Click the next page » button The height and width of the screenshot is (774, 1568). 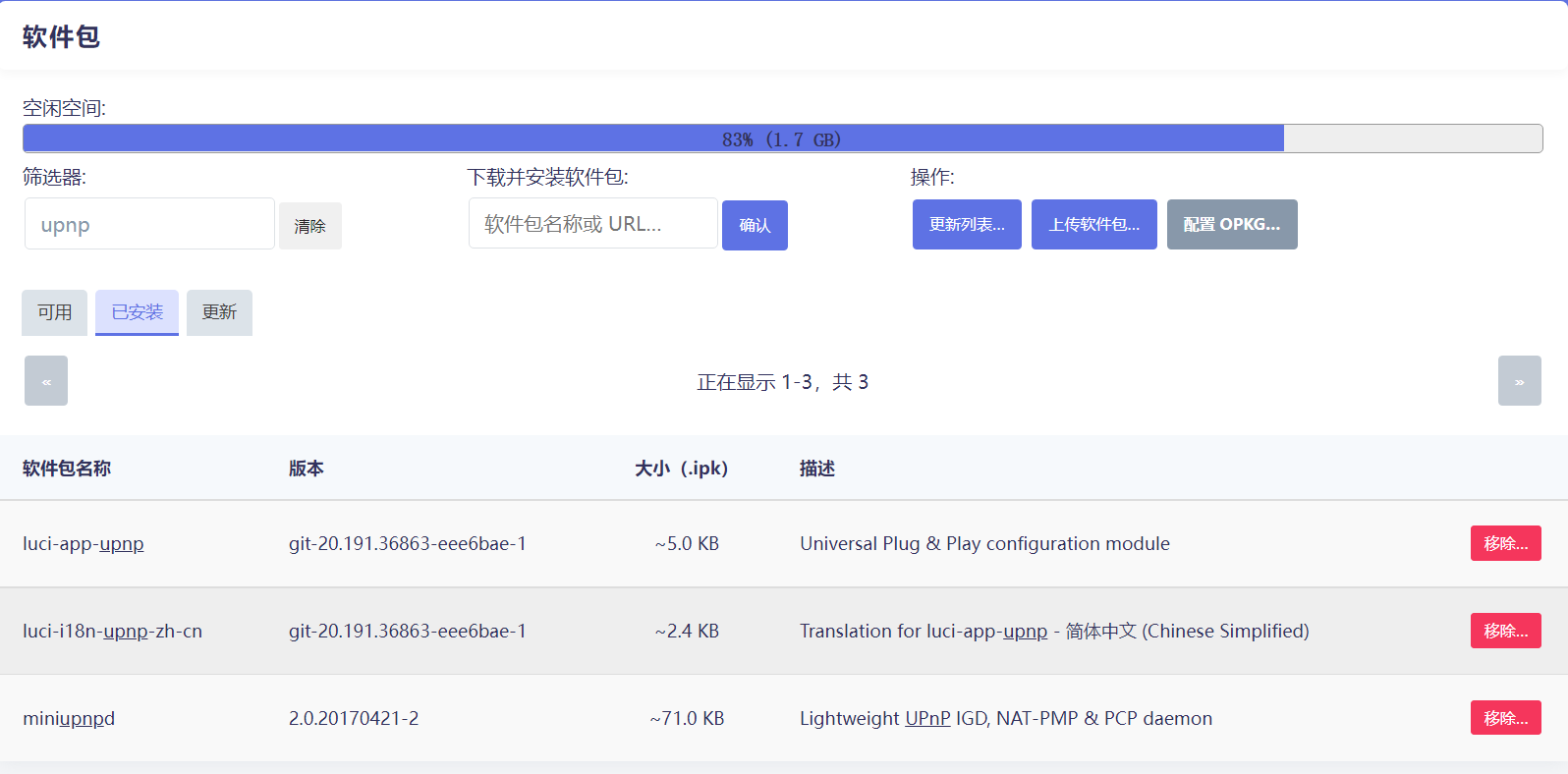pyautogui.click(x=1519, y=381)
